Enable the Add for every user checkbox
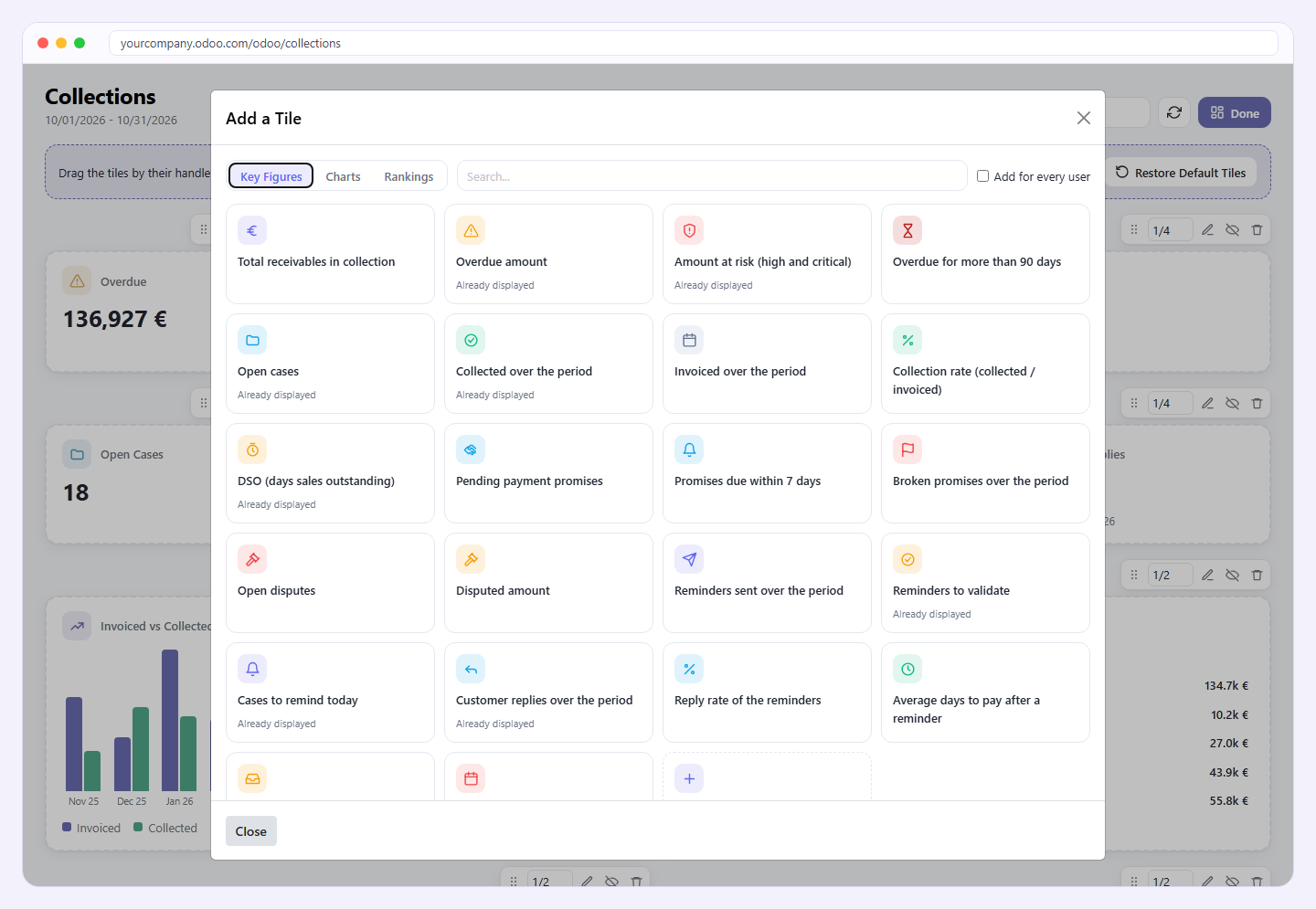This screenshot has width=1316, height=909. click(983, 176)
